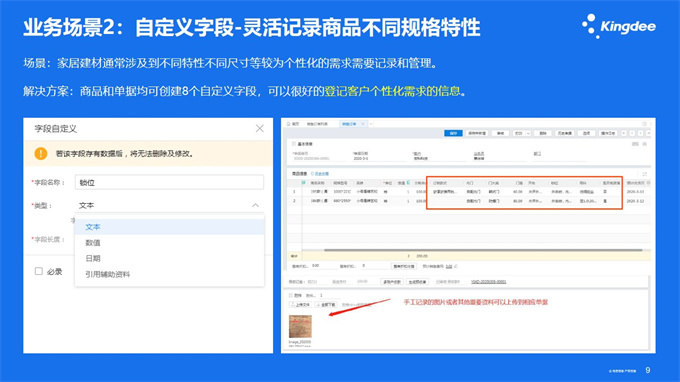Close the 字段自定义 dialog with X
This screenshot has width=680, height=382.
point(259,128)
